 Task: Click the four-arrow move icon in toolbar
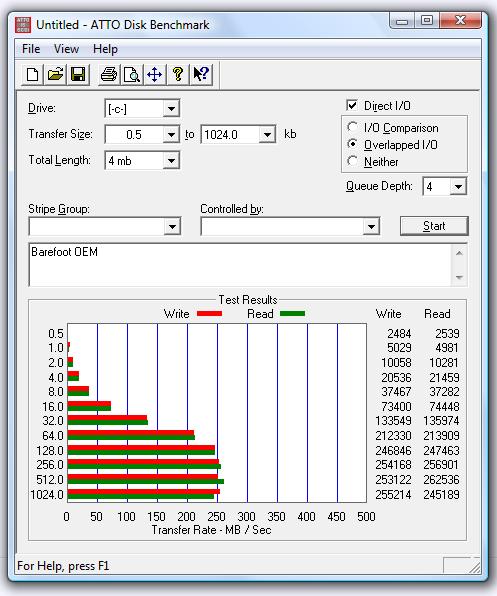click(155, 74)
